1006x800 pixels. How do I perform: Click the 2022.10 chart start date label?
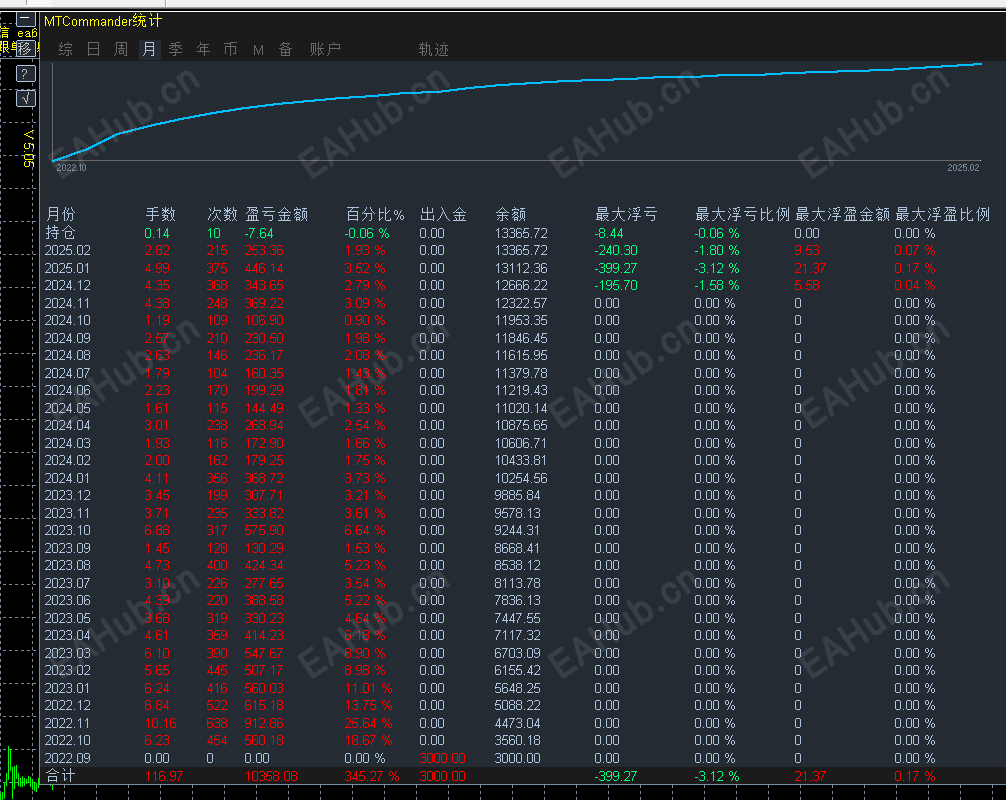pos(71,167)
